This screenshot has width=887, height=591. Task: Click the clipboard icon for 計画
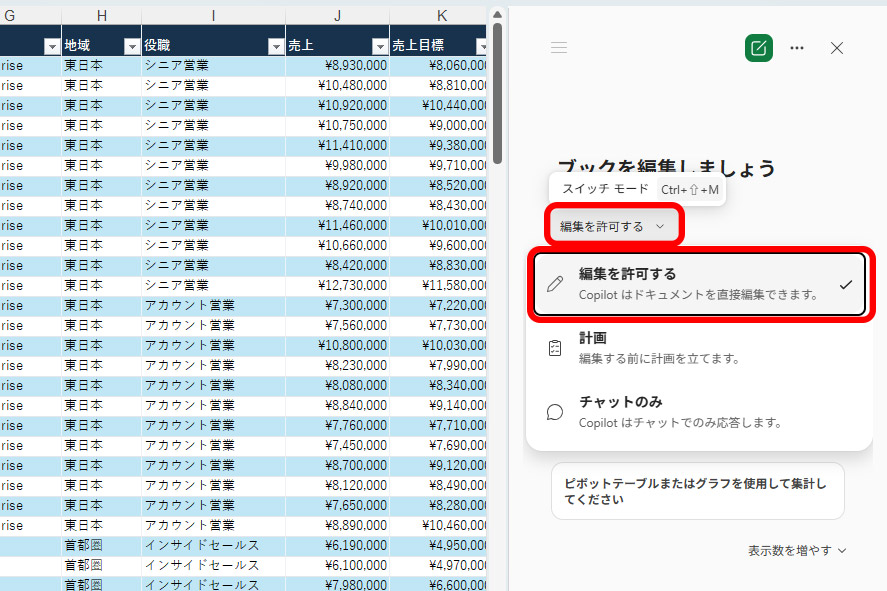coord(555,348)
